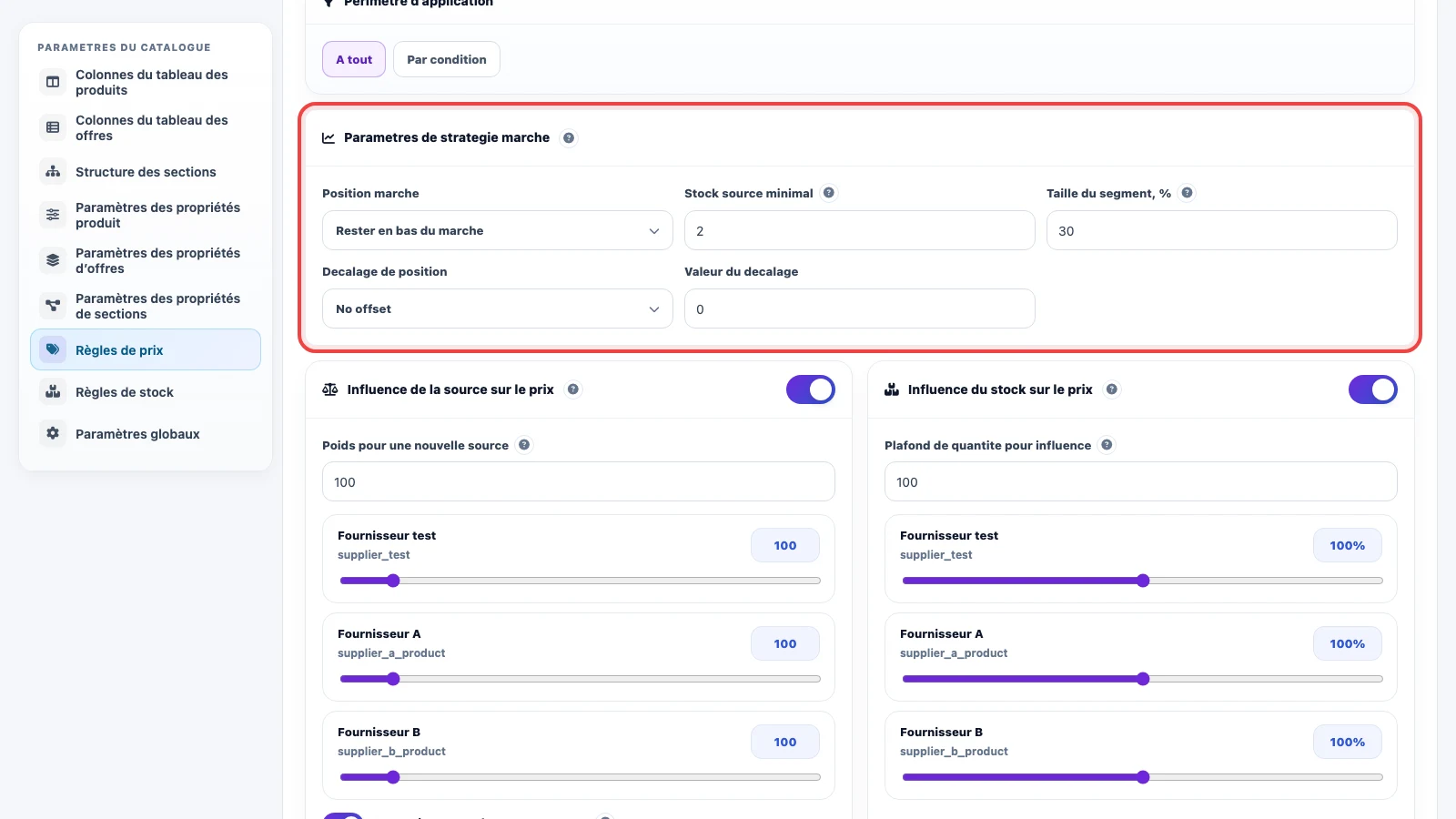Click the Règles de stock icon
1456x819 pixels.
click(53, 391)
